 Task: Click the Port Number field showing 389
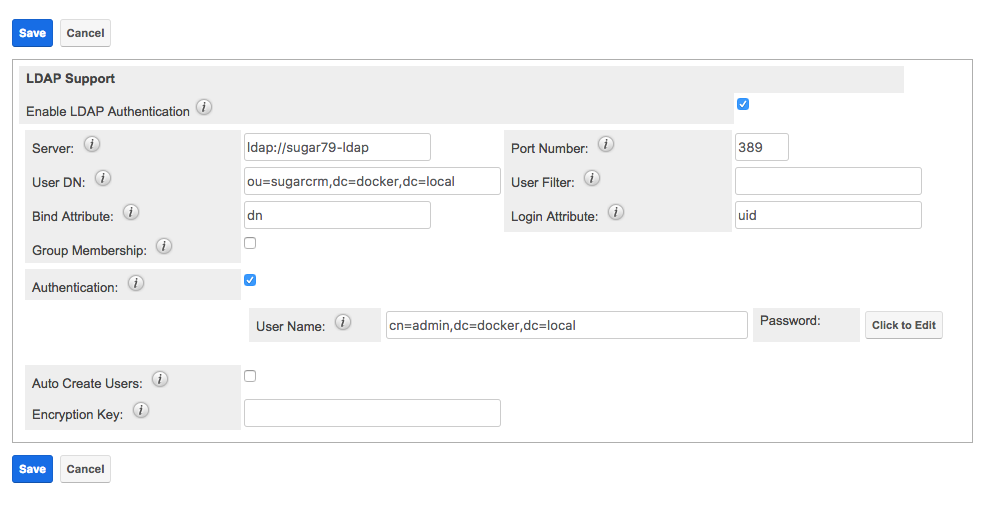click(x=762, y=147)
